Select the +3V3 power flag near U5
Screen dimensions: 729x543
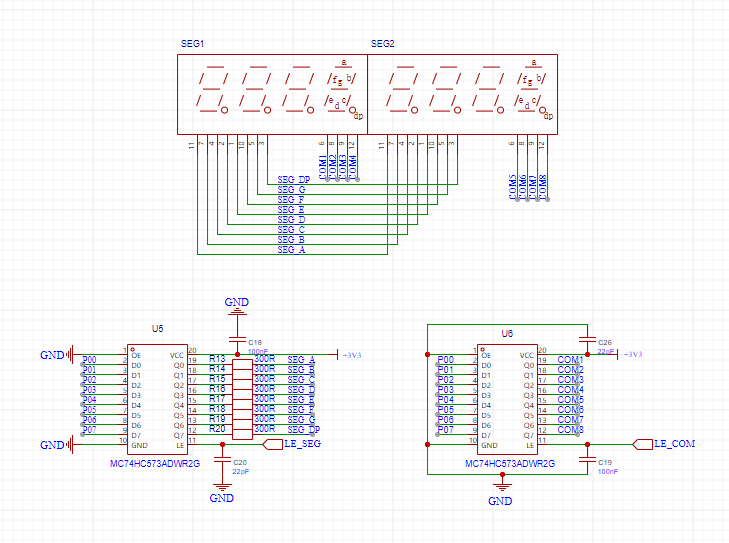349,355
